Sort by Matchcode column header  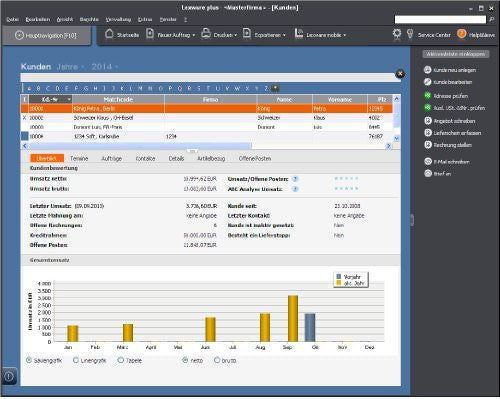118,99
